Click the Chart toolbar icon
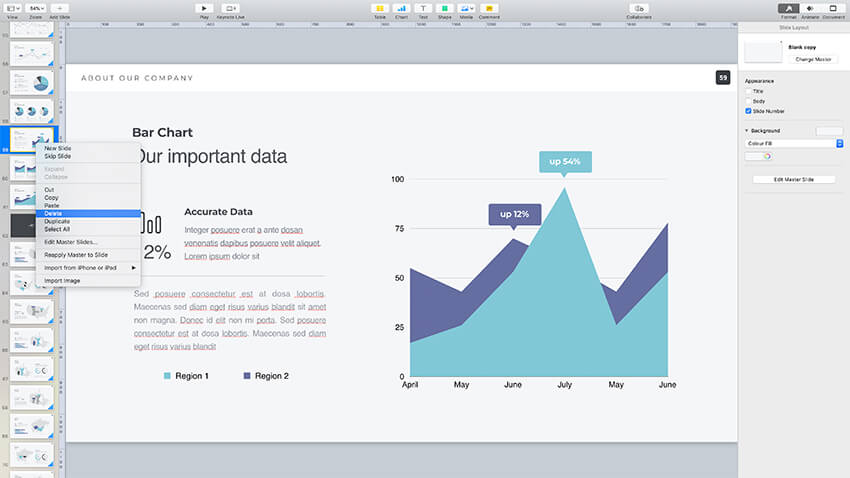Image resolution: width=850 pixels, height=478 pixels. (x=401, y=8)
